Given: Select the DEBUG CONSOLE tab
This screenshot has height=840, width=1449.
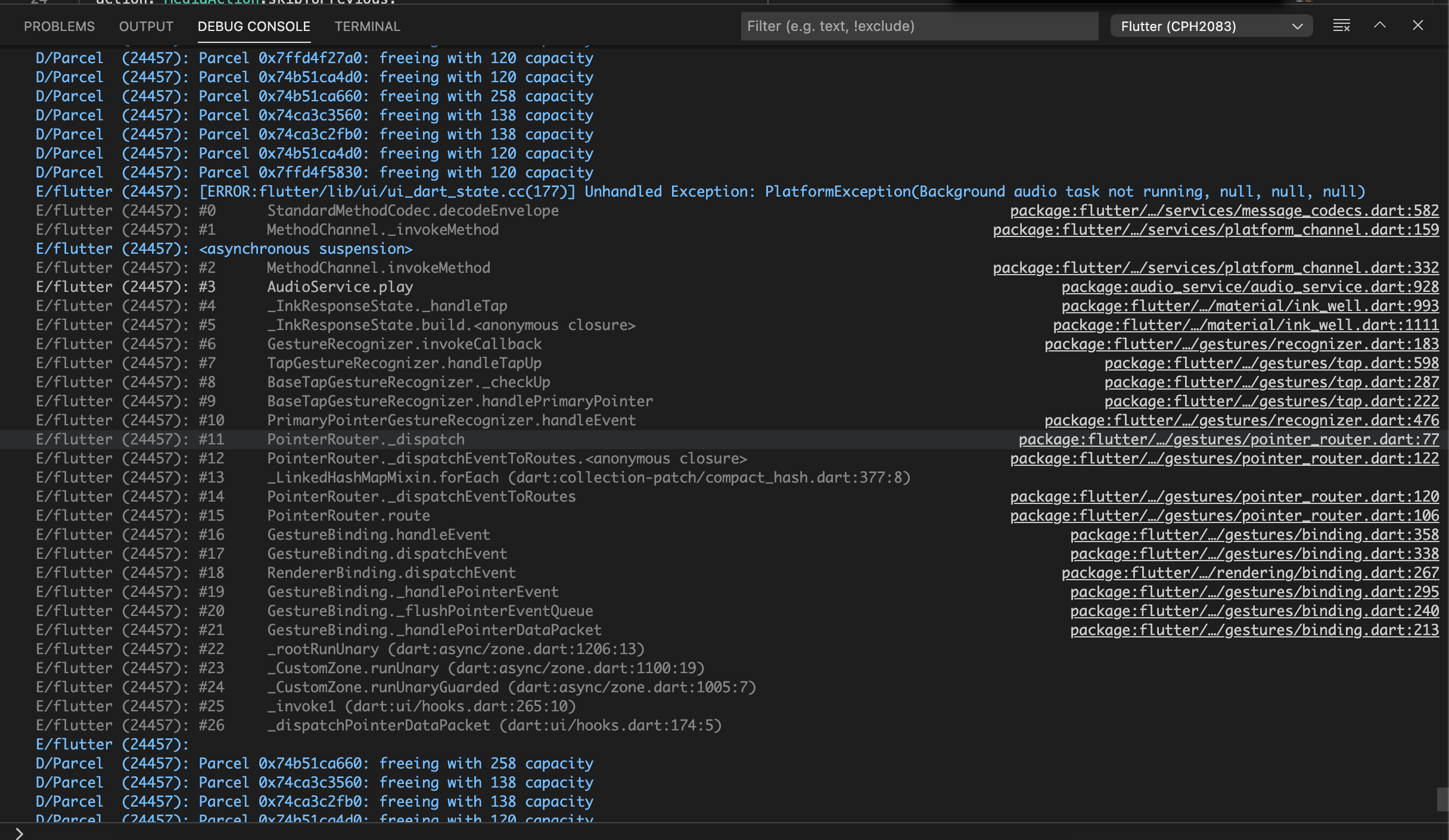Looking at the screenshot, I should click(x=253, y=26).
